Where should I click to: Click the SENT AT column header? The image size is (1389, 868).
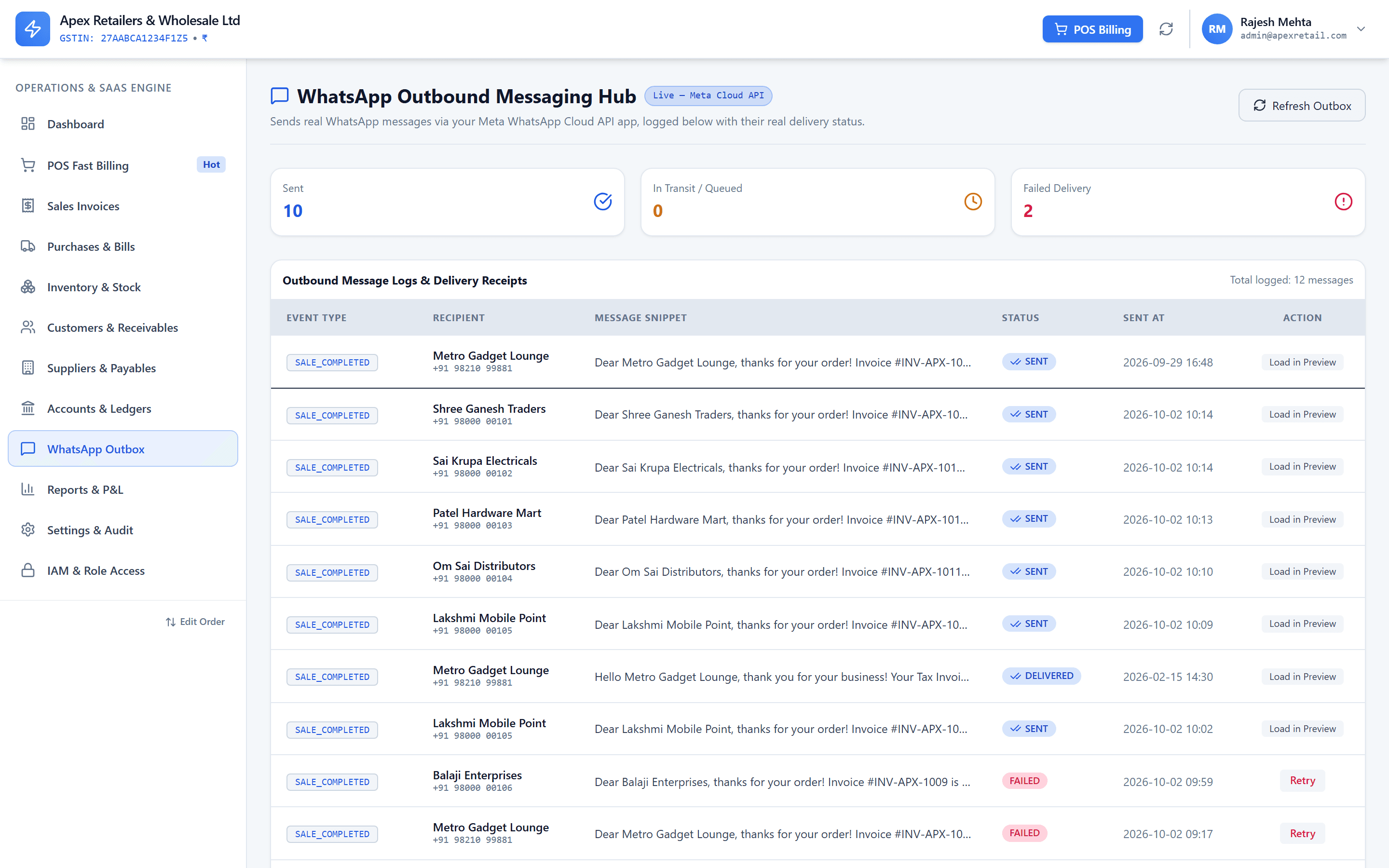coord(1144,317)
